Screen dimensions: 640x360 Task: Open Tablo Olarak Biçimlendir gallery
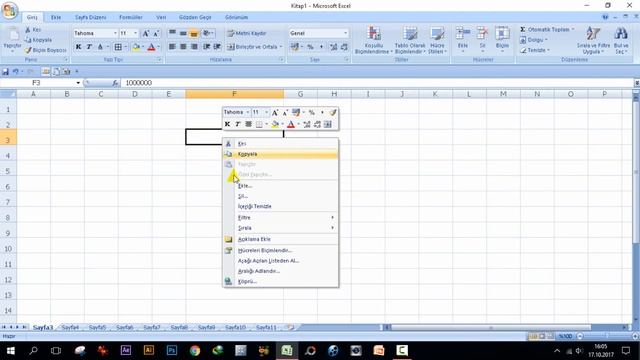click(x=410, y=40)
